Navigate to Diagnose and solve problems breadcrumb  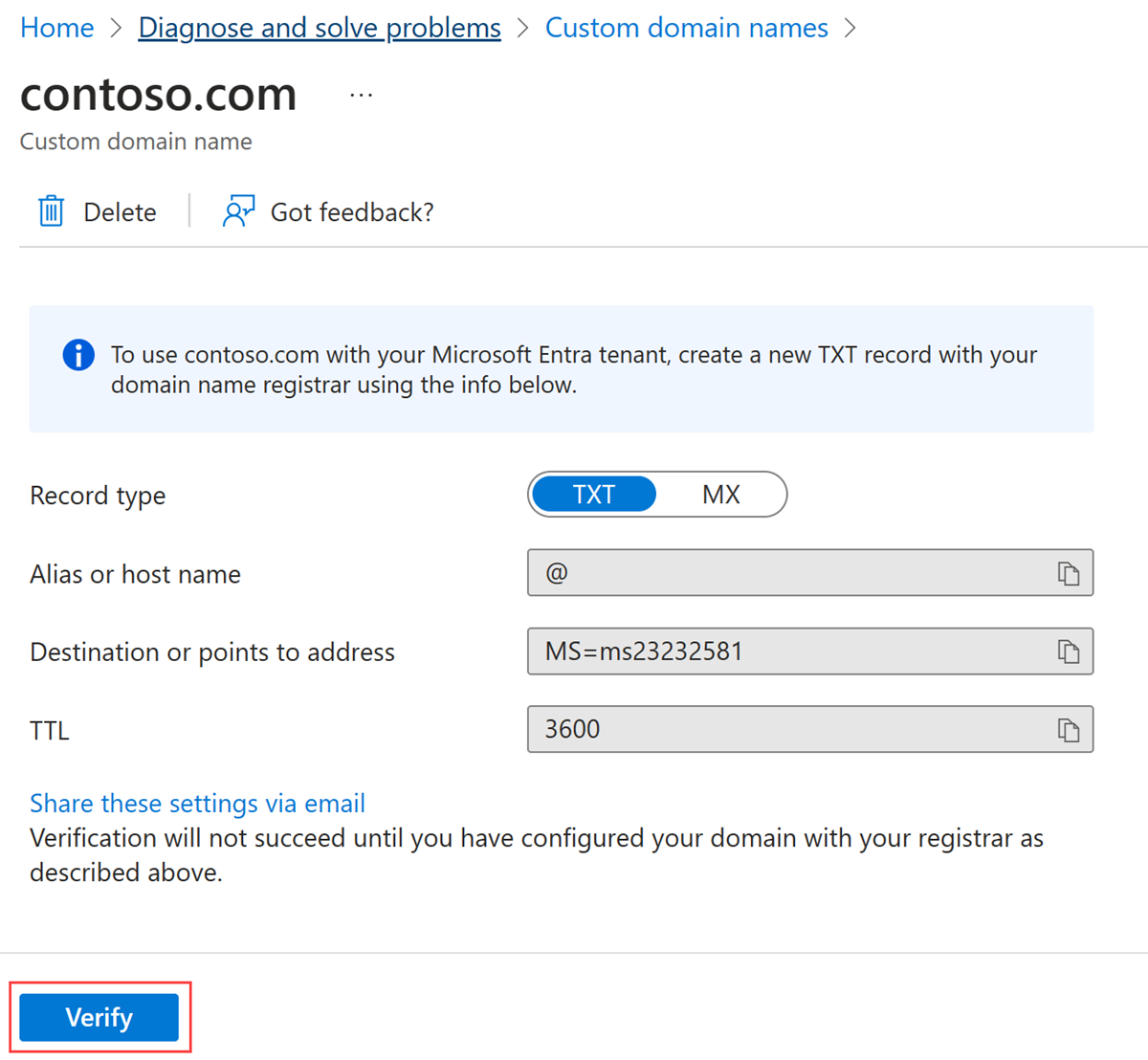(x=320, y=29)
